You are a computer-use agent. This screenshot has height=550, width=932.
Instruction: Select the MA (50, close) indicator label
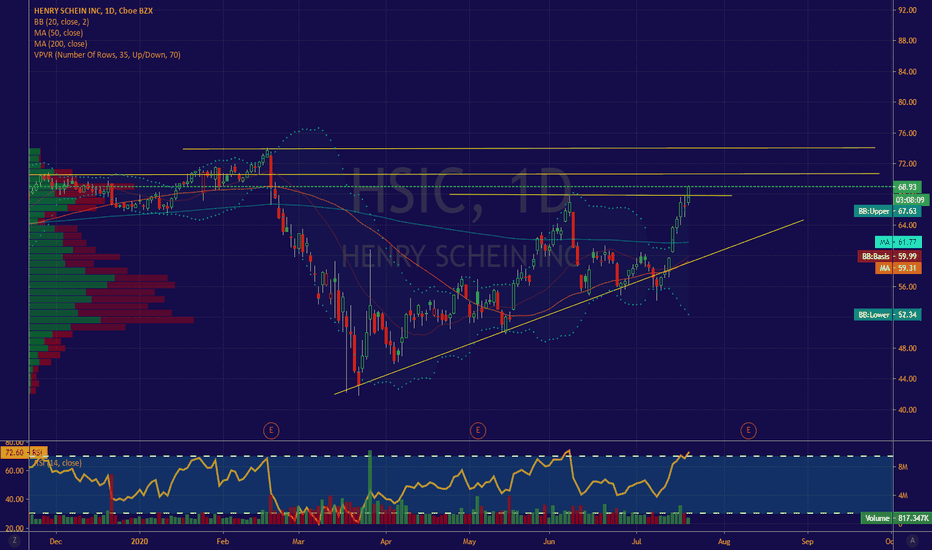[58, 33]
